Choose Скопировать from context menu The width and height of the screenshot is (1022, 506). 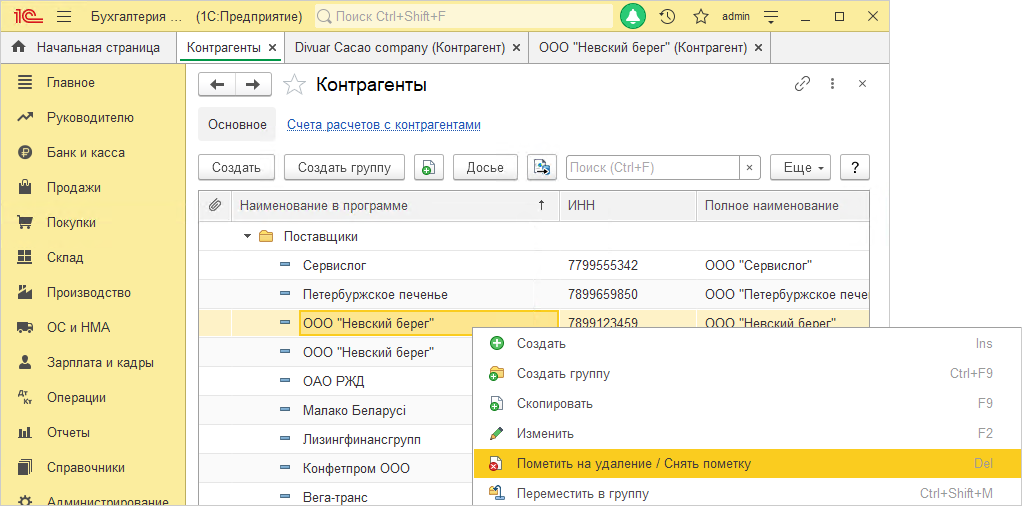(554, 404)
